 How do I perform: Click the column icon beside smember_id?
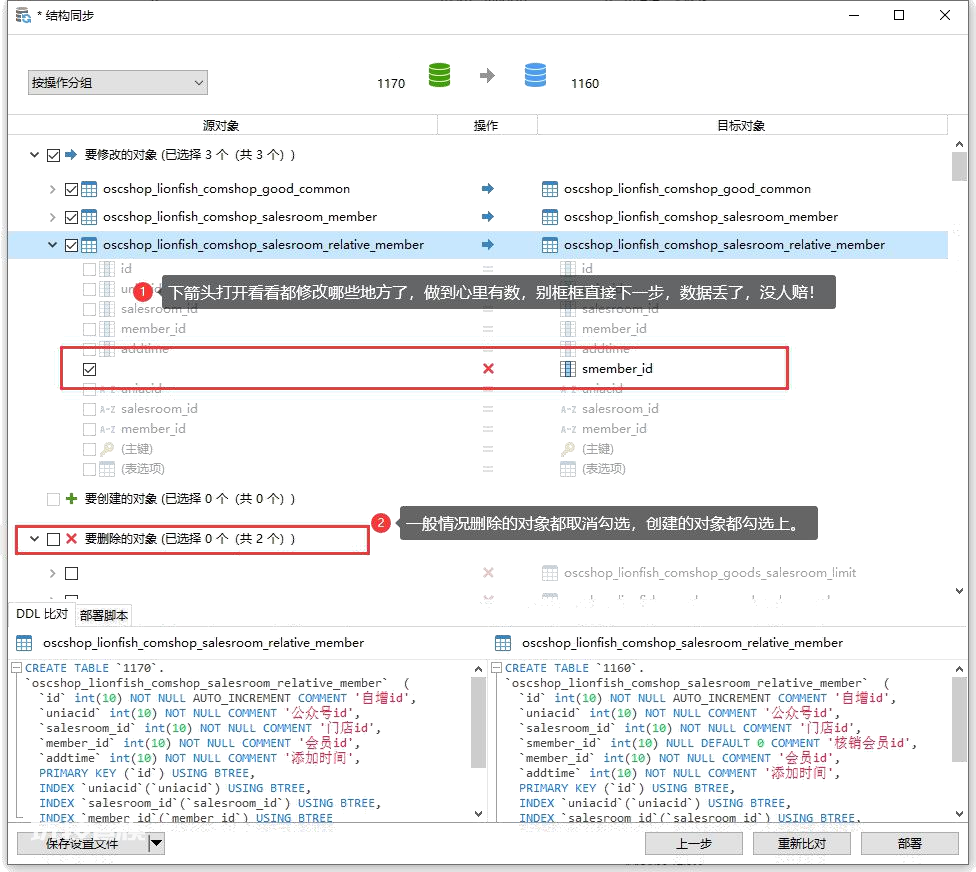pyautogui.click(x=568, y=369)
